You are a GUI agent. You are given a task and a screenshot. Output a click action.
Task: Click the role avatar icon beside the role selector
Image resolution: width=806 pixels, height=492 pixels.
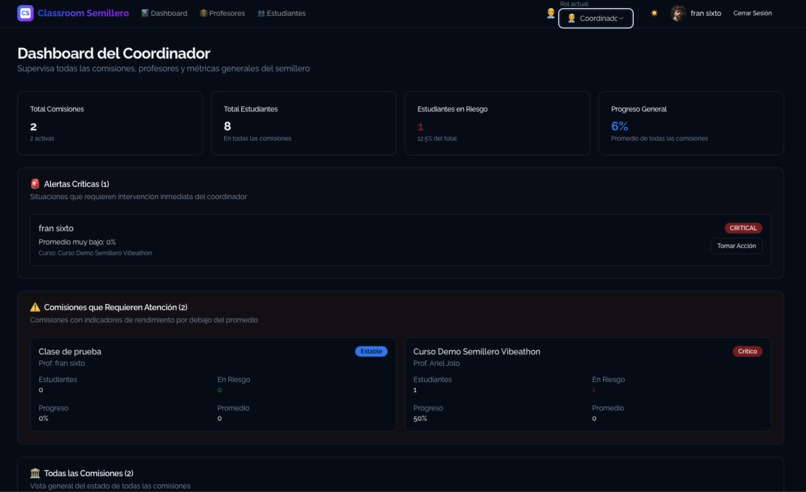coord(551,13)
